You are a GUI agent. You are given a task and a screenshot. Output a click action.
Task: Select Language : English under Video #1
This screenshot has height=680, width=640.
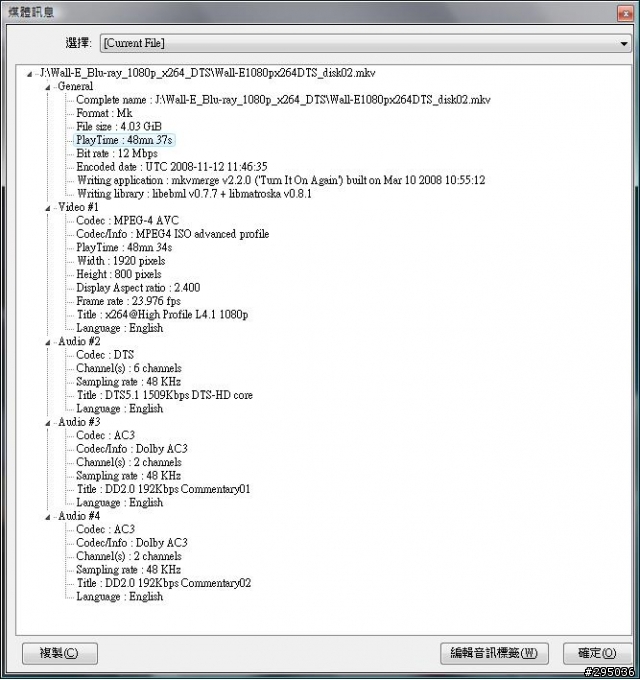click(120, 328)
